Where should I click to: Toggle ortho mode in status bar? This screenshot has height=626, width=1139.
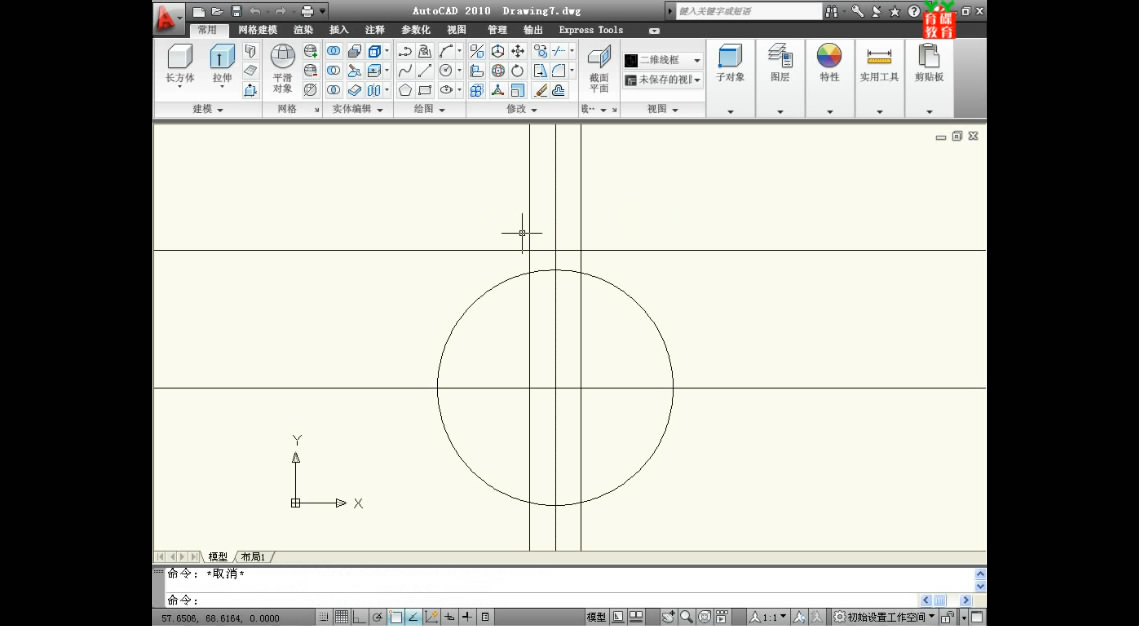(359, 617)
